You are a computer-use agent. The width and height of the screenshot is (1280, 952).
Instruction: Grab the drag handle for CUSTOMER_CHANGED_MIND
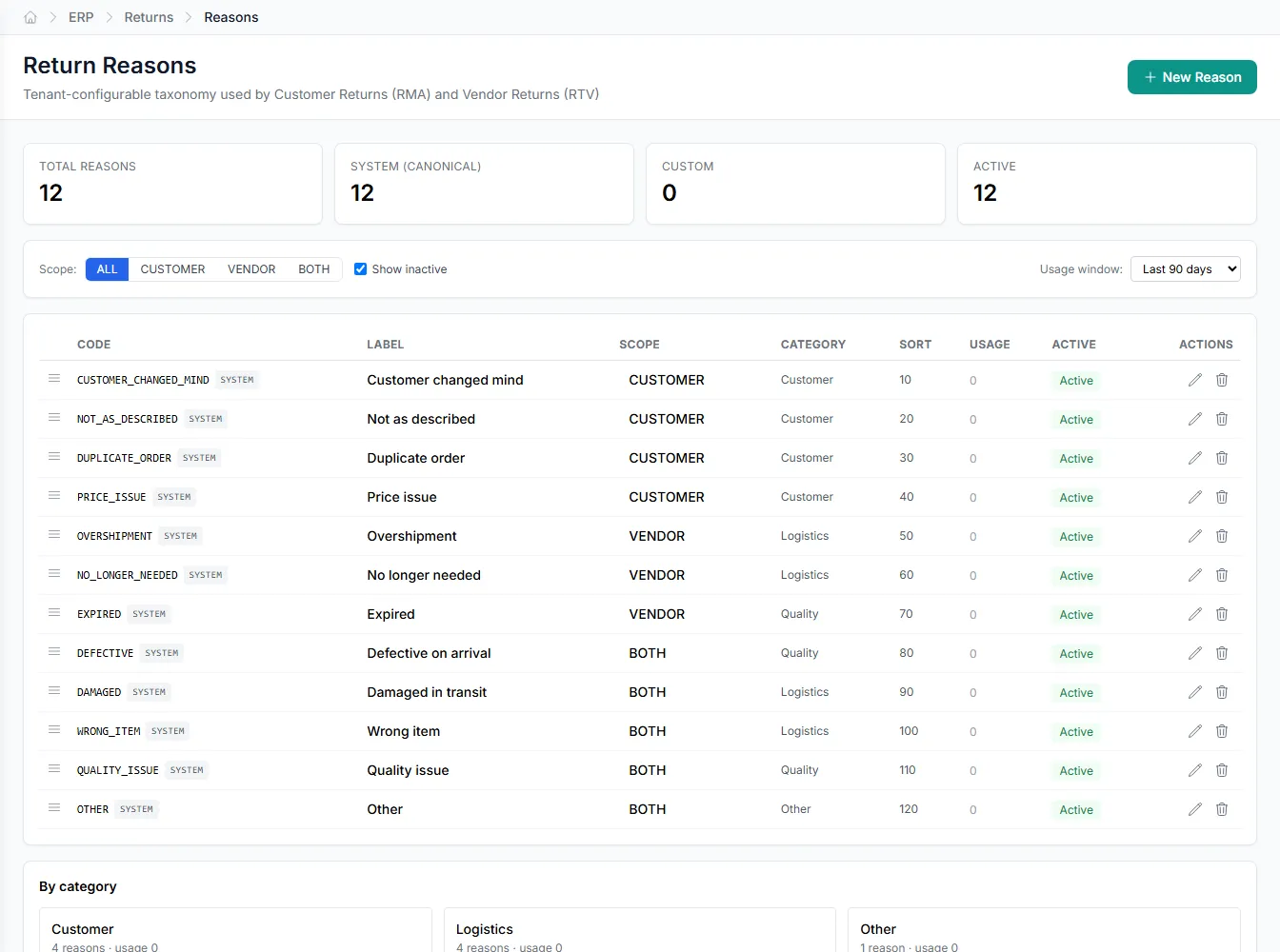(54, 379)
